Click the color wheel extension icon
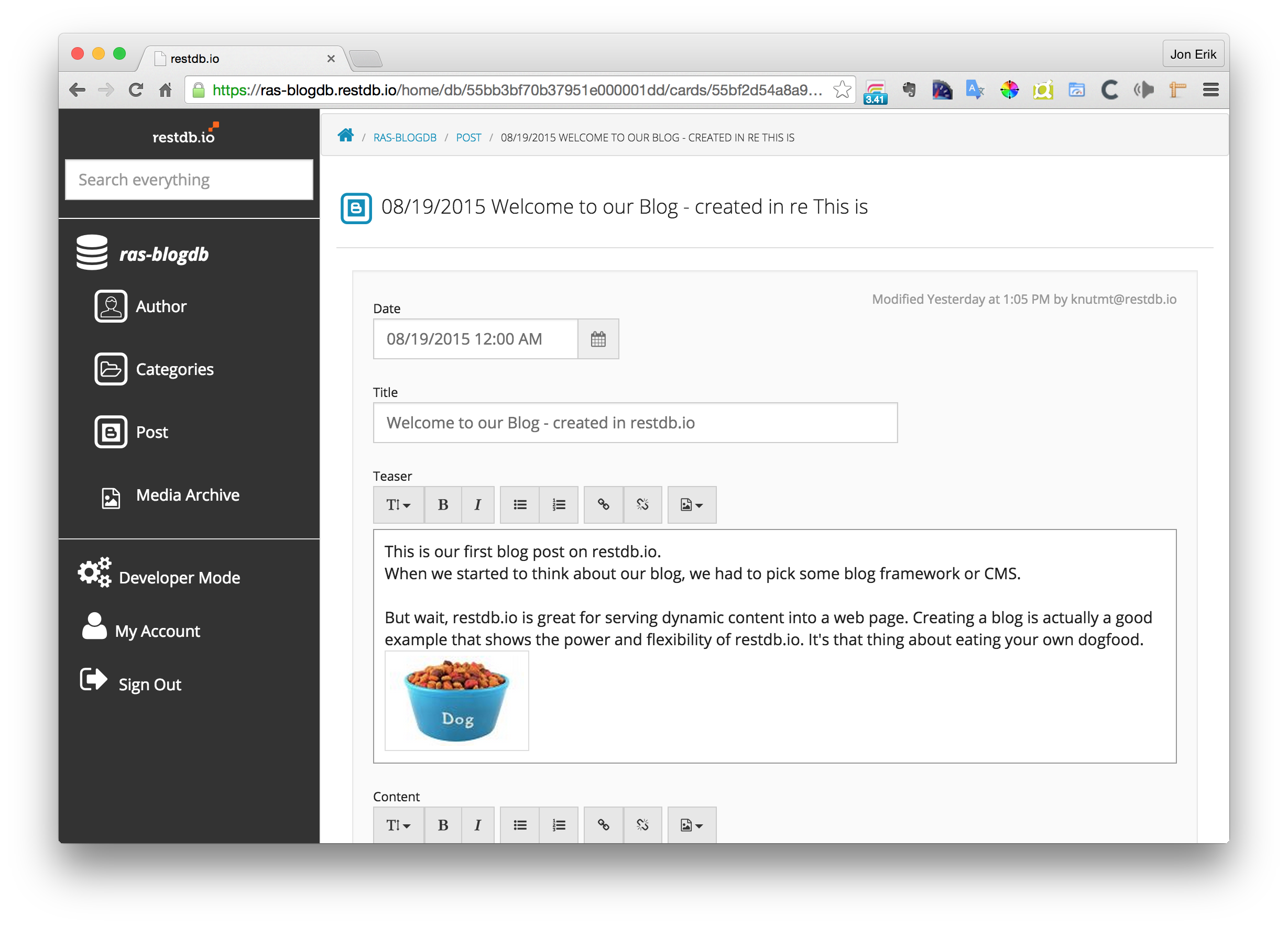This screenshot has height=927, width=1288. click(x=1009, y=90)
